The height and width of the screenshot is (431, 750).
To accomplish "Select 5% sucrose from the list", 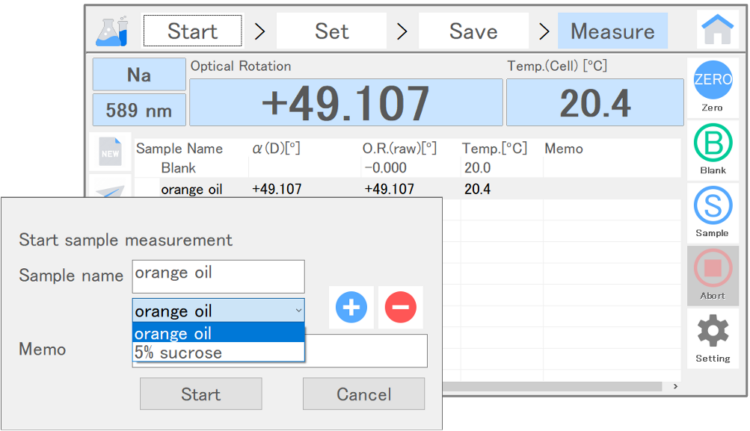I will [x=218, y=352].
